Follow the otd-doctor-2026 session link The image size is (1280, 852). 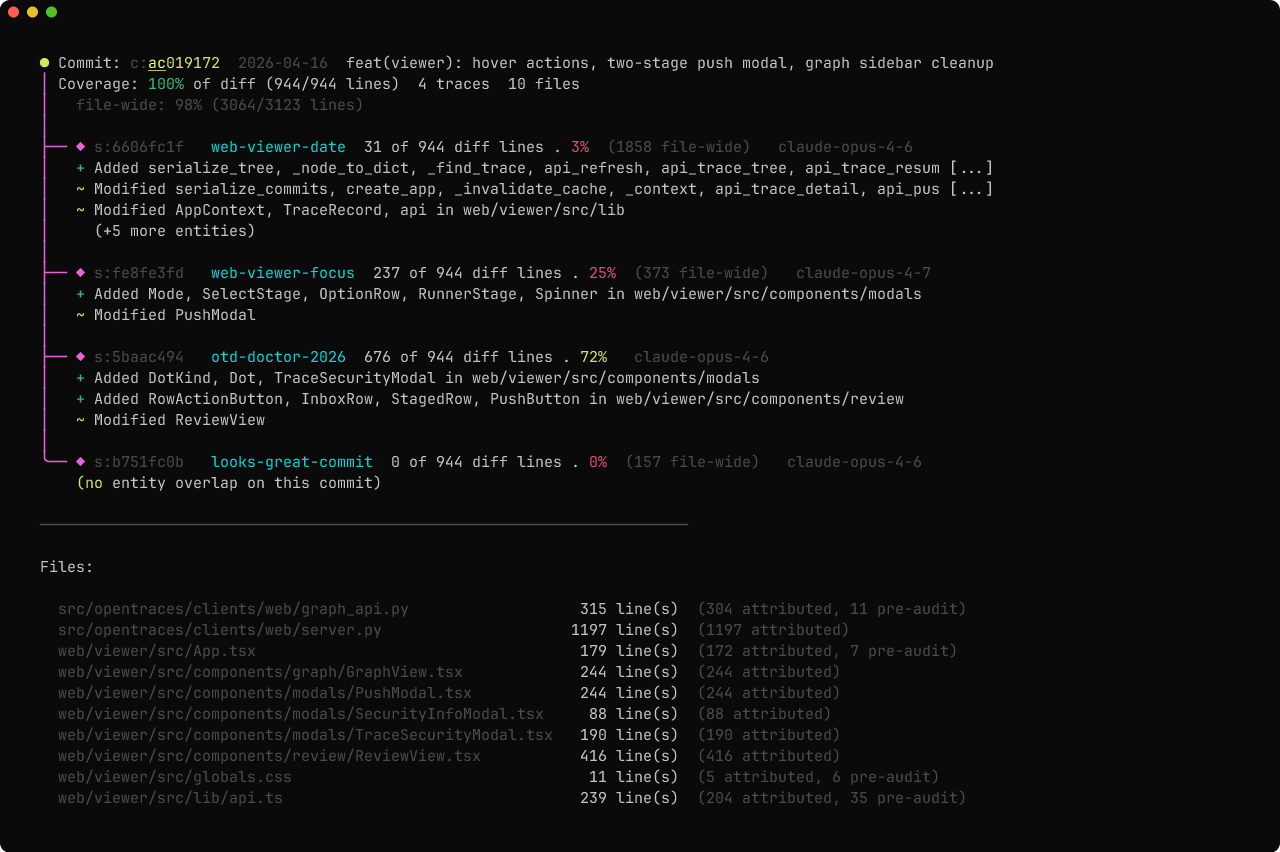coord(278,356)
